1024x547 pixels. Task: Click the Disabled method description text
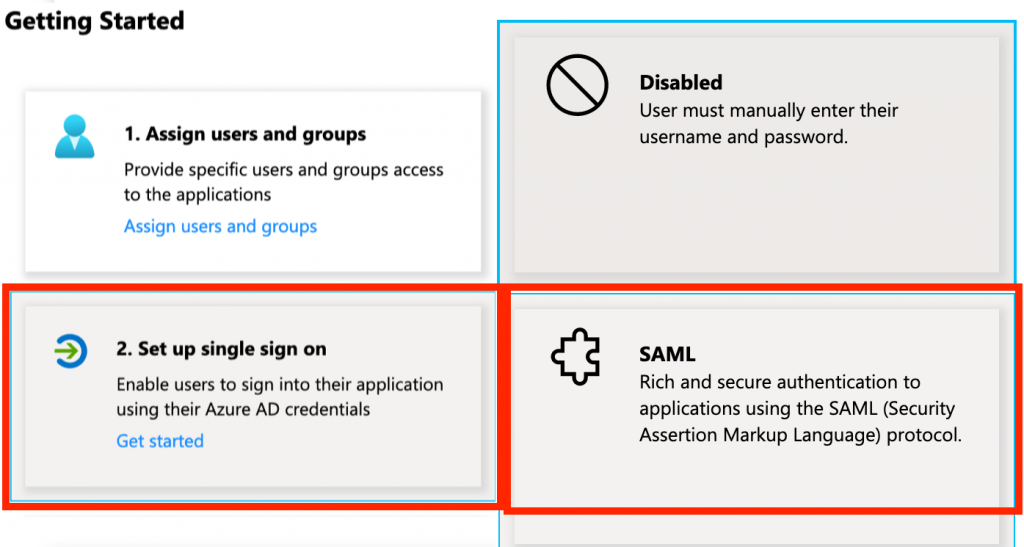[x=769, y=123]
